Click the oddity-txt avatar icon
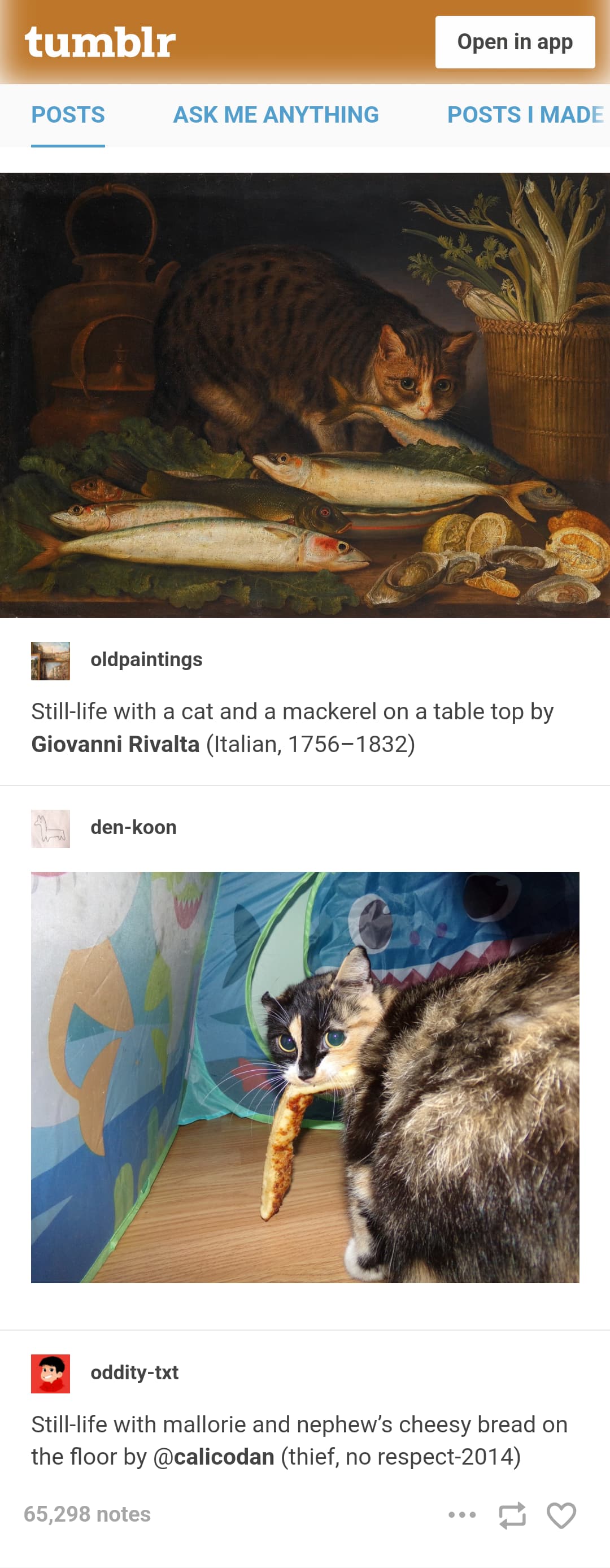The image size is (610, 1568). pyautogui.click(x=50, y=1374)
